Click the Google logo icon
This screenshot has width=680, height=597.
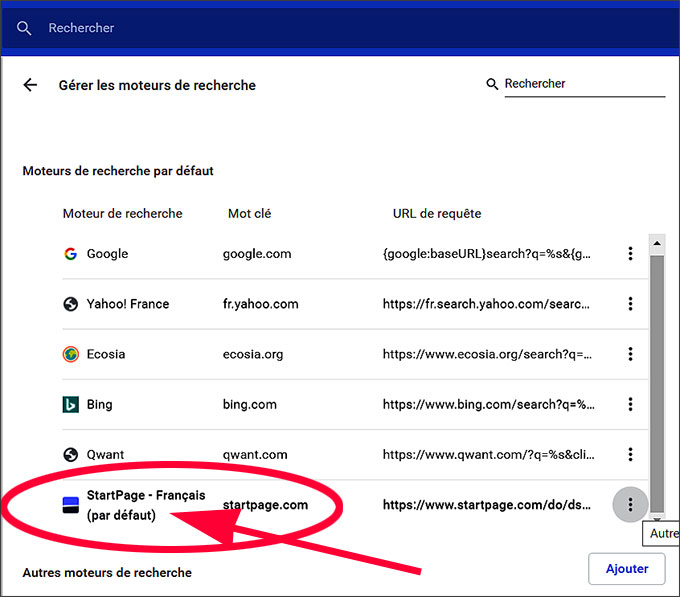[71, 254]
